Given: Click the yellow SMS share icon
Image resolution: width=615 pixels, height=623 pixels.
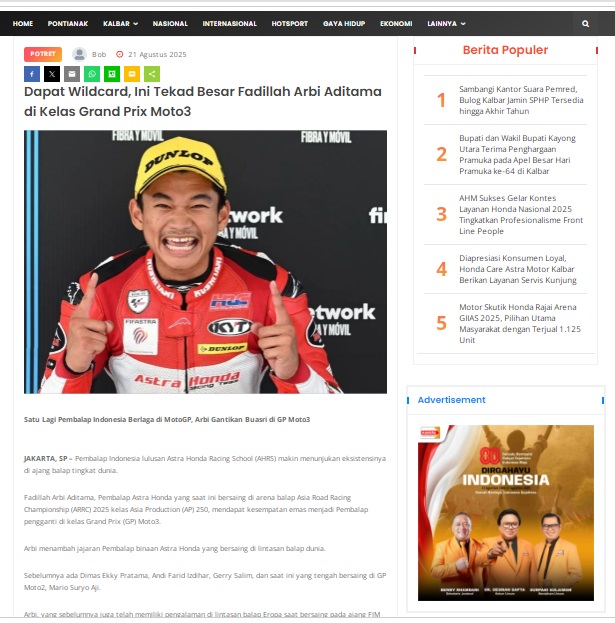Looking at the screenshot, I should [132, 74].
